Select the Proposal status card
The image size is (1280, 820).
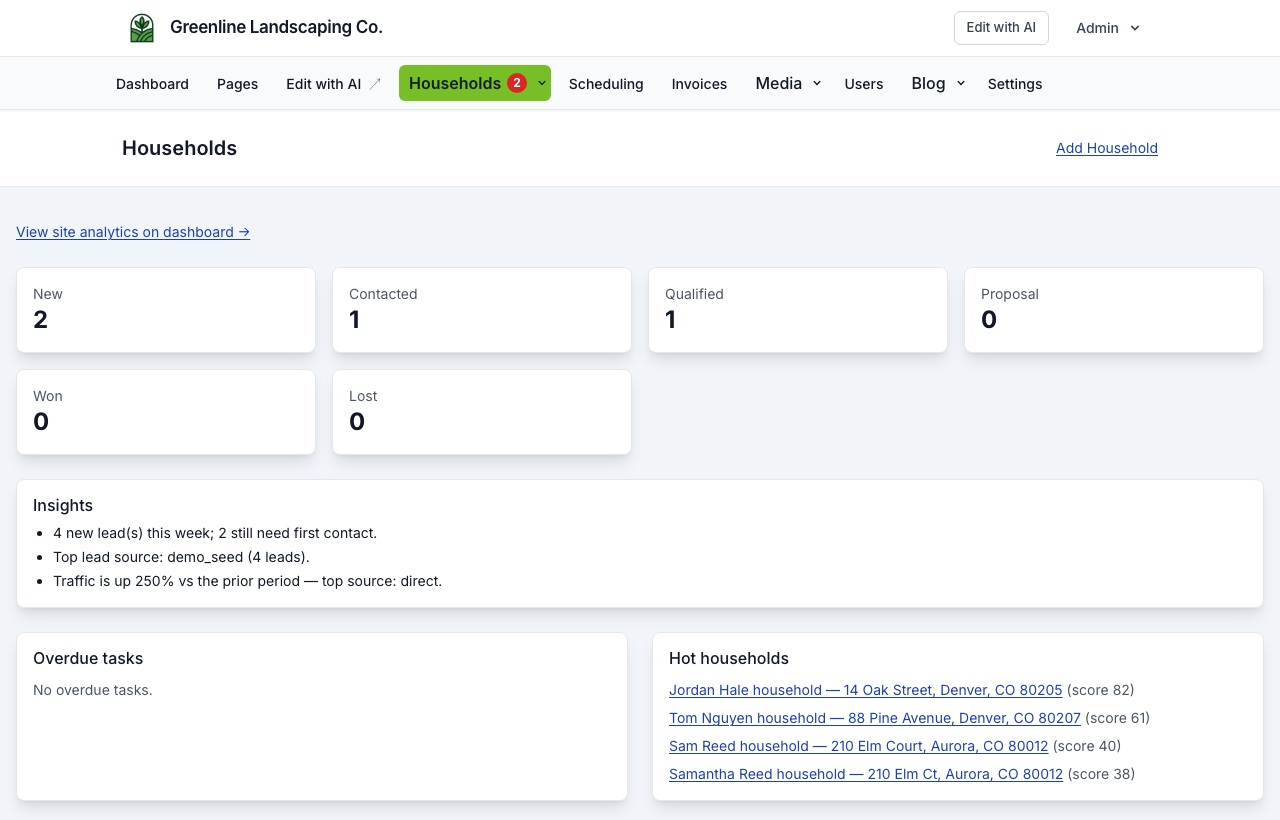coord(1114,310)
